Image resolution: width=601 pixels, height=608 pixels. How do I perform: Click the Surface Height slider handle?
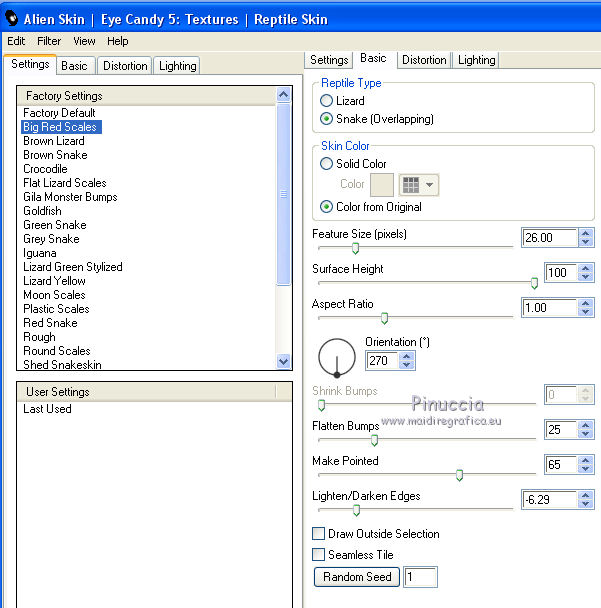534,283
